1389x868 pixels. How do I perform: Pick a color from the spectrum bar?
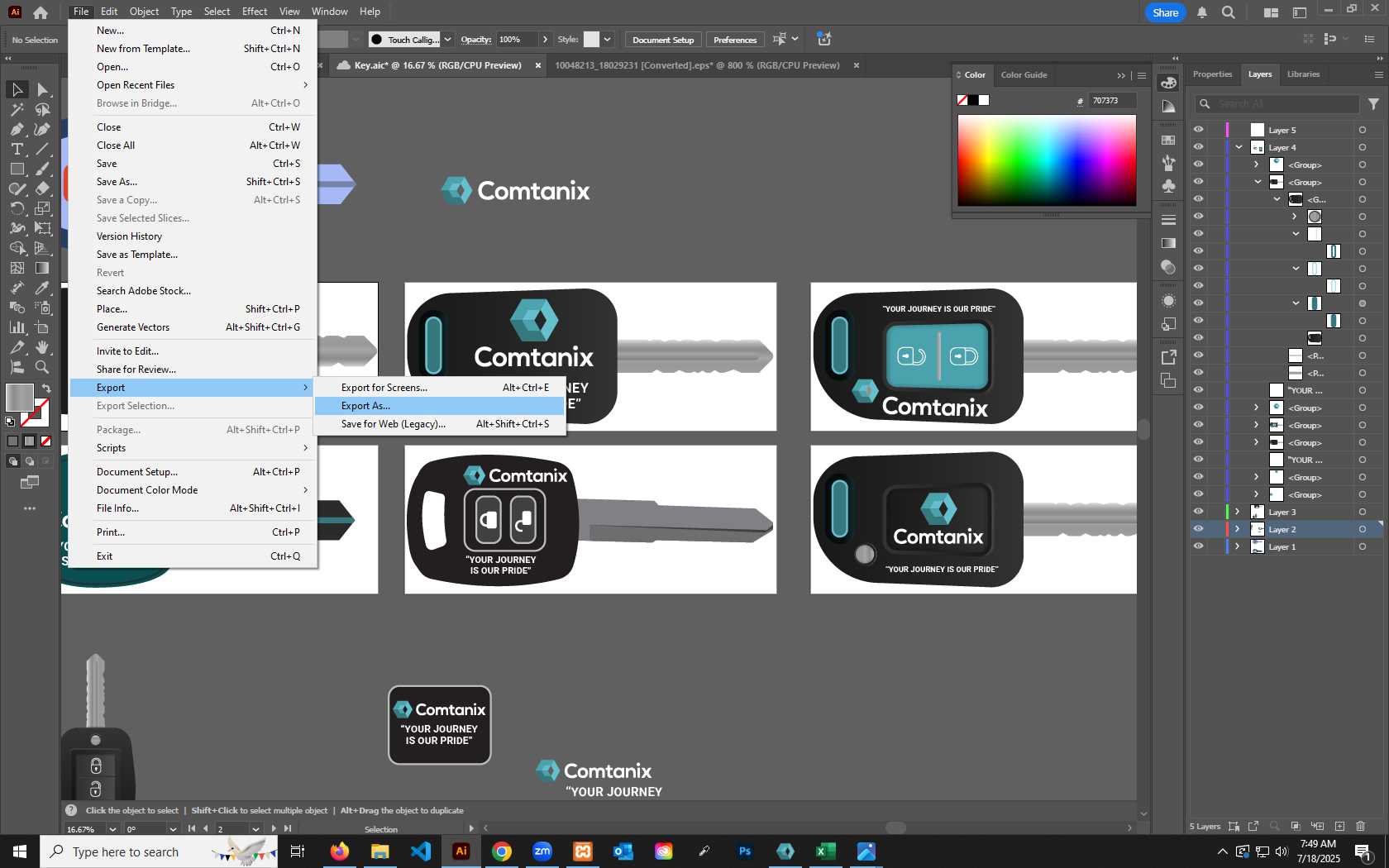click(x=1047, y=160)
